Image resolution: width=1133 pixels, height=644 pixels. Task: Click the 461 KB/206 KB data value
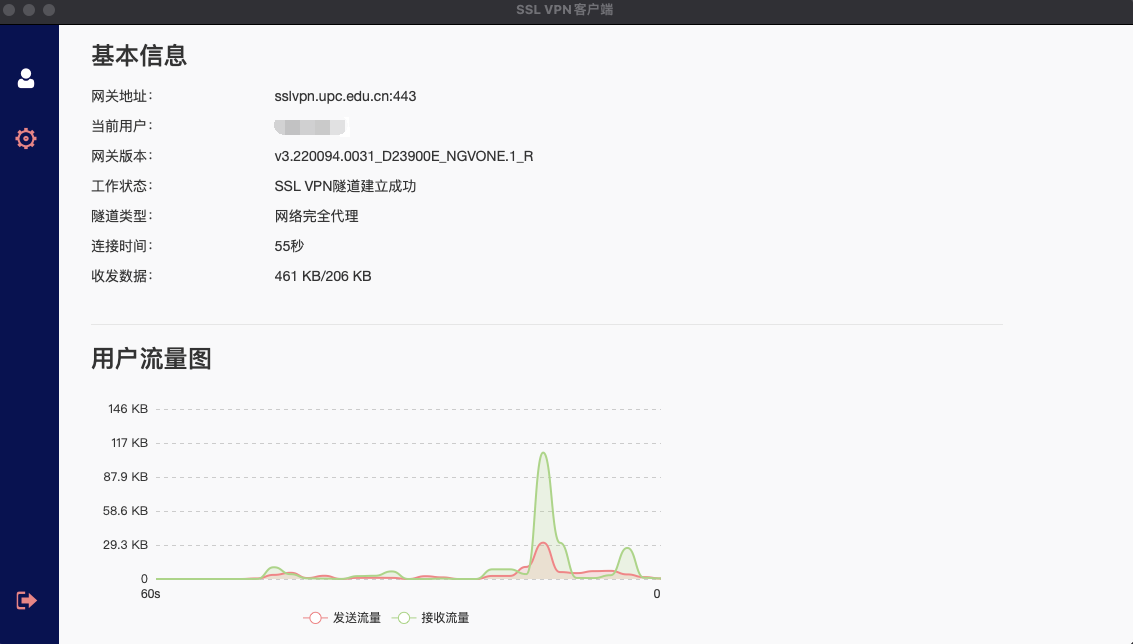point(322,276)
